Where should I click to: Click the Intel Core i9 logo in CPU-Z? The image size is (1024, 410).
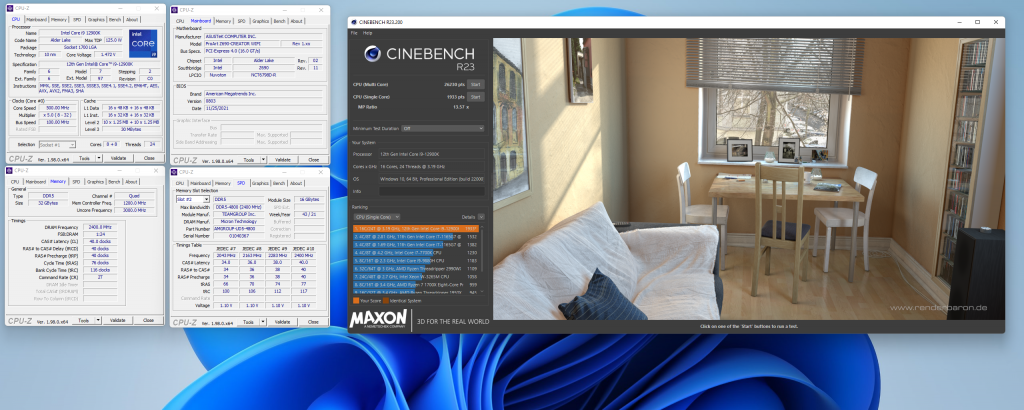click(140, 45)
